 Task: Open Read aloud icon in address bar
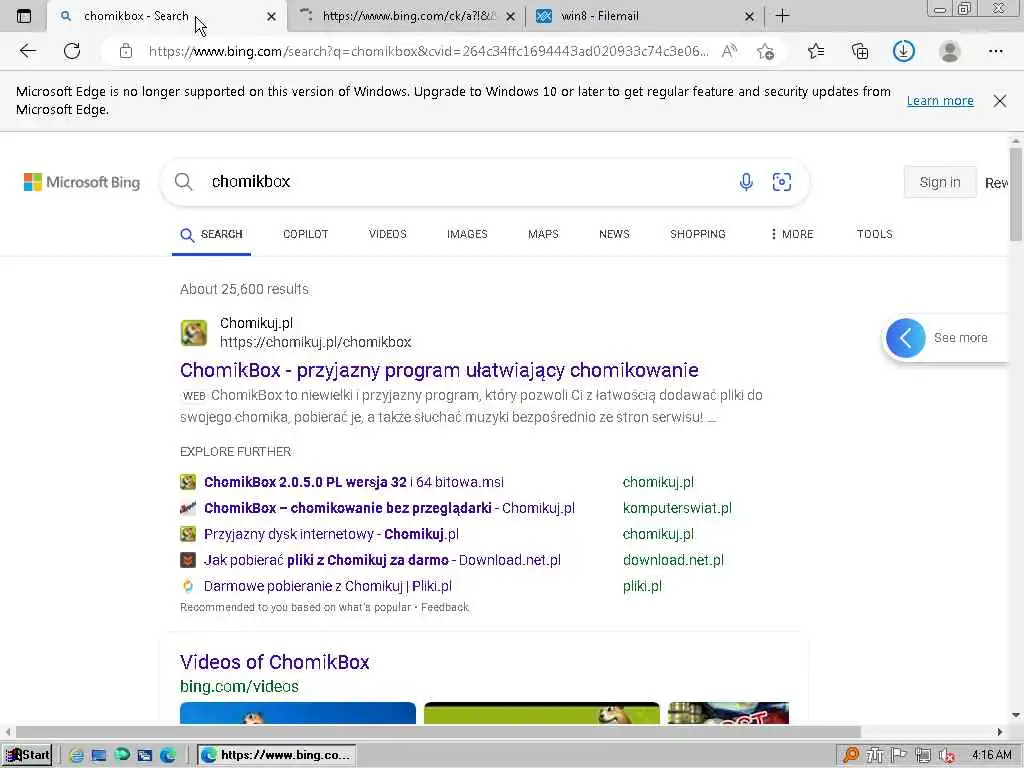pos(729,51)
